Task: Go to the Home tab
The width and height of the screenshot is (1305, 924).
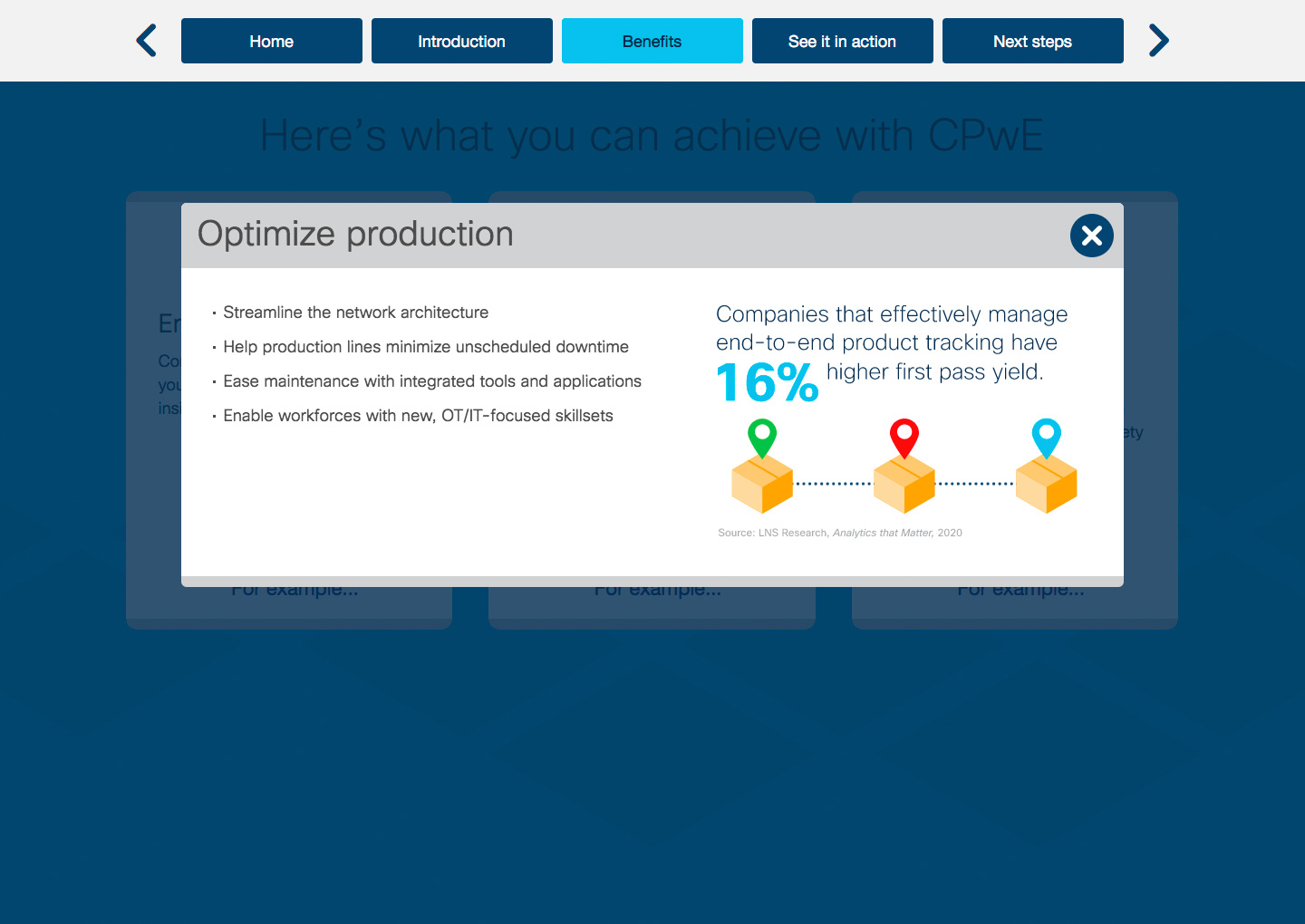Action: 272,41
